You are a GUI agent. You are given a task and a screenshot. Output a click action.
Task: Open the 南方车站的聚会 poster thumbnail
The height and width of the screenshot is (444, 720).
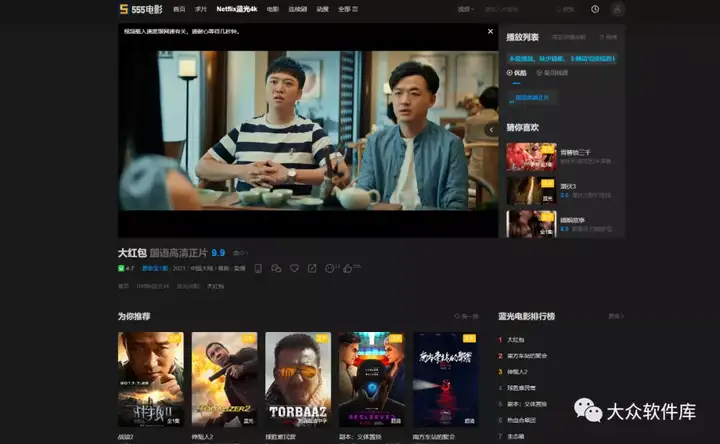[445, 380]
